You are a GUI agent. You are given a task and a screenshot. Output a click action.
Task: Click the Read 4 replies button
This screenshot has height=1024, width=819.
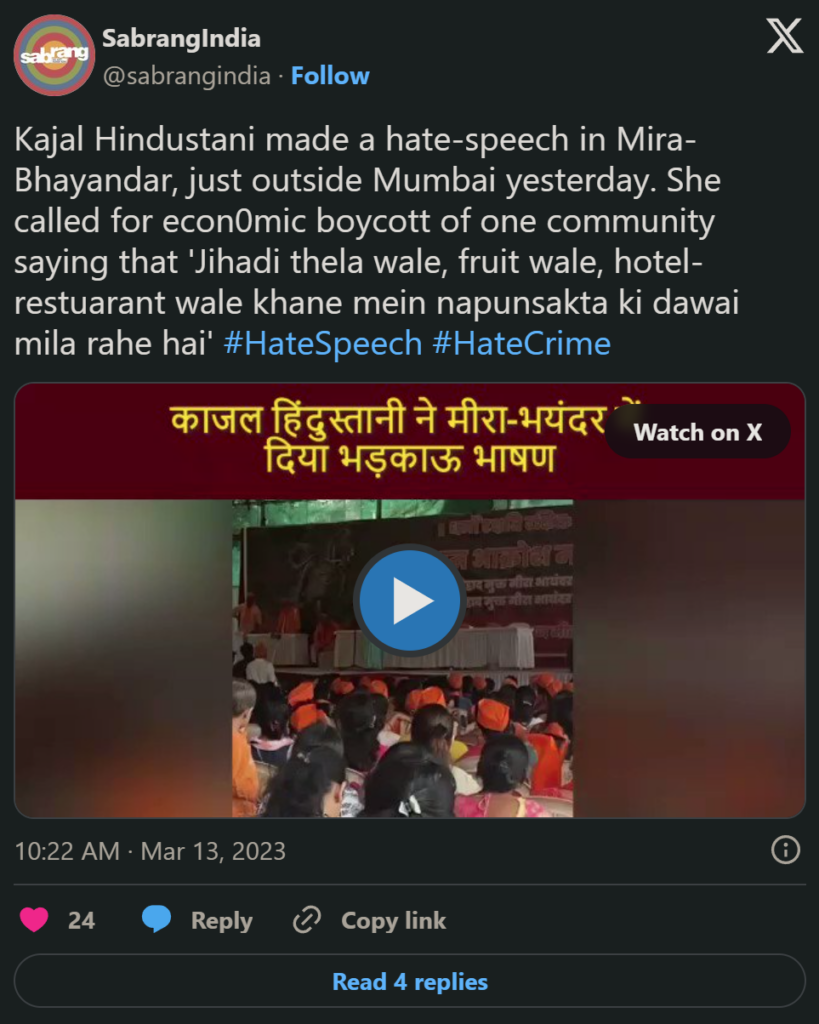click(x=410, y=981)
